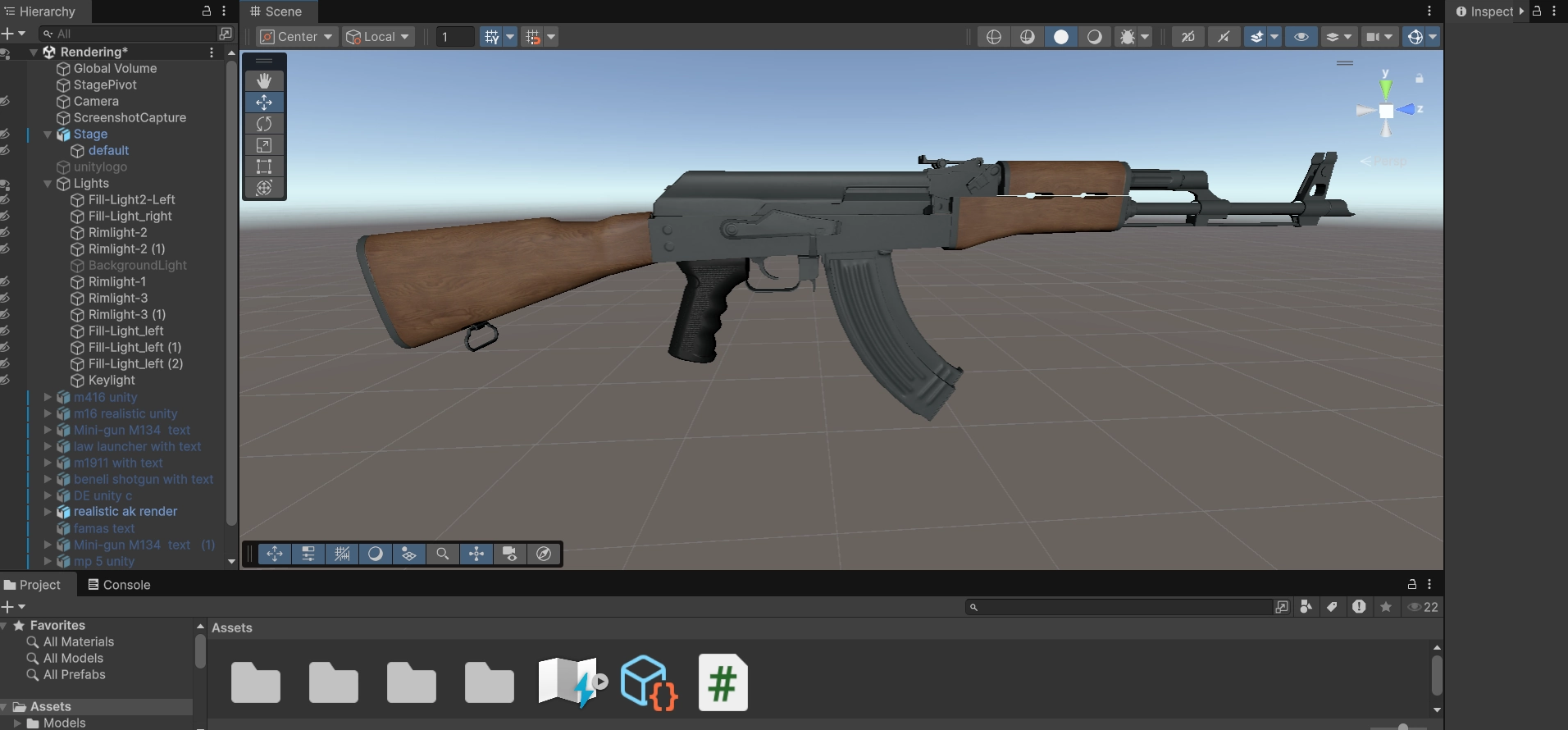This screenshot has height=730, width=1568.
Task: Click the debug draw mode bug icon
Action: (x=1128, y=37)
